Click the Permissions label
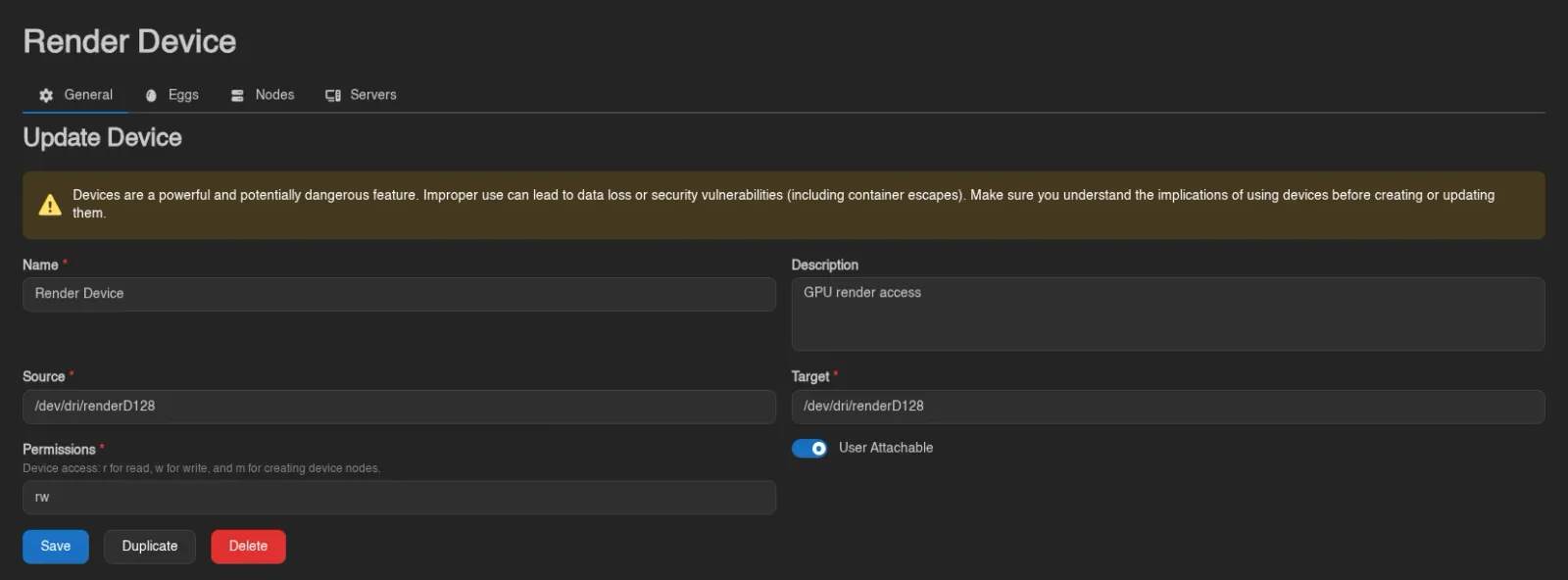The image size is (1568, 580). pyautogui.click(x=59, y=450)
